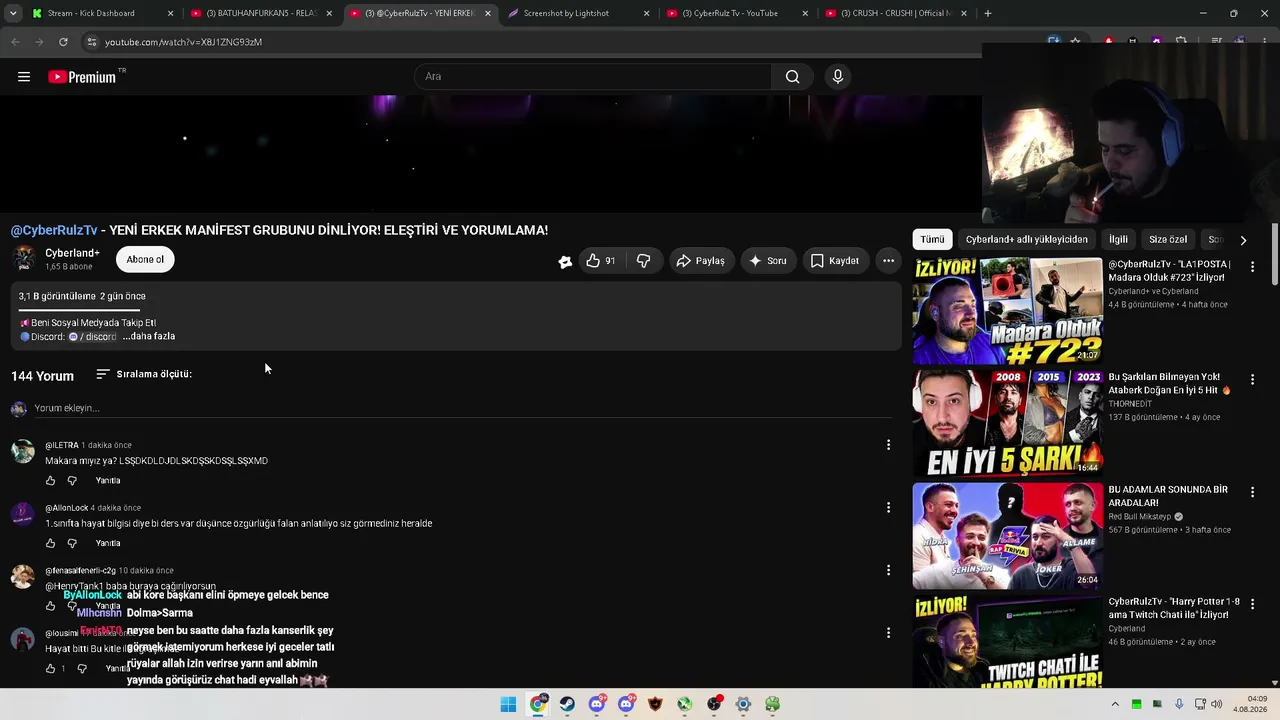Open the Red Bull Mikstəyp video thumbnail
The image size is (1280, 720).
1007,536
